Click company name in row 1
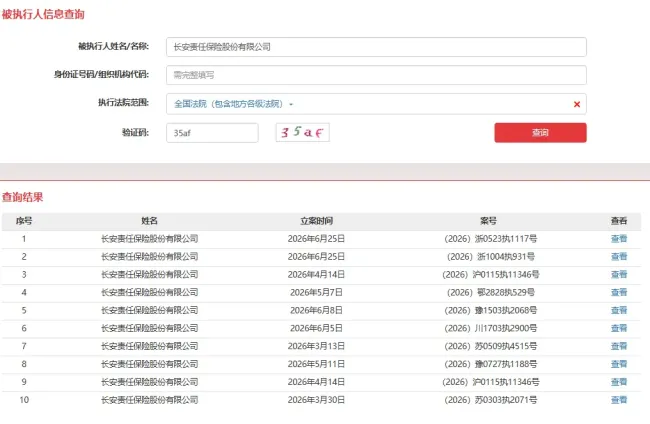 click(x=150, y=239)
